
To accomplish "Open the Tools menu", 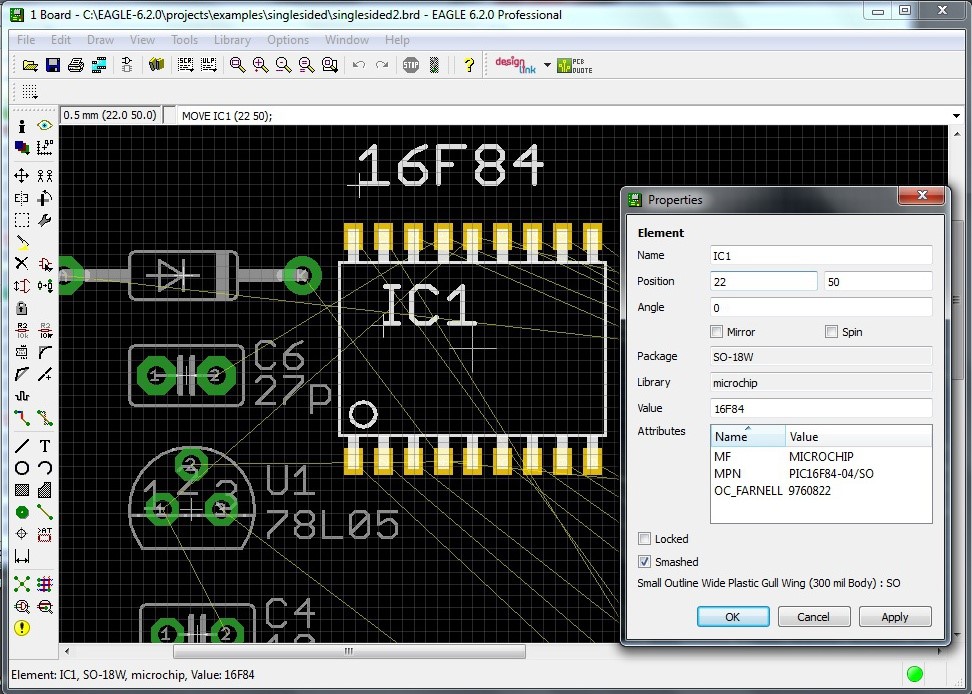I will coord(184,40).
